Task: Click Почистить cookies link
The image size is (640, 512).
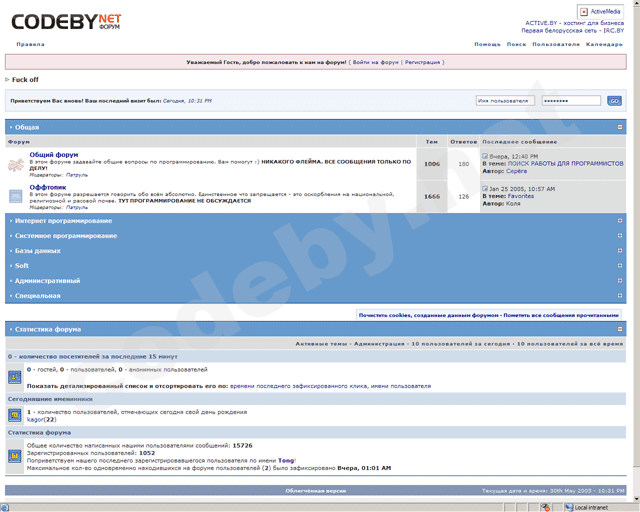Action: click(x=429, y=315)
